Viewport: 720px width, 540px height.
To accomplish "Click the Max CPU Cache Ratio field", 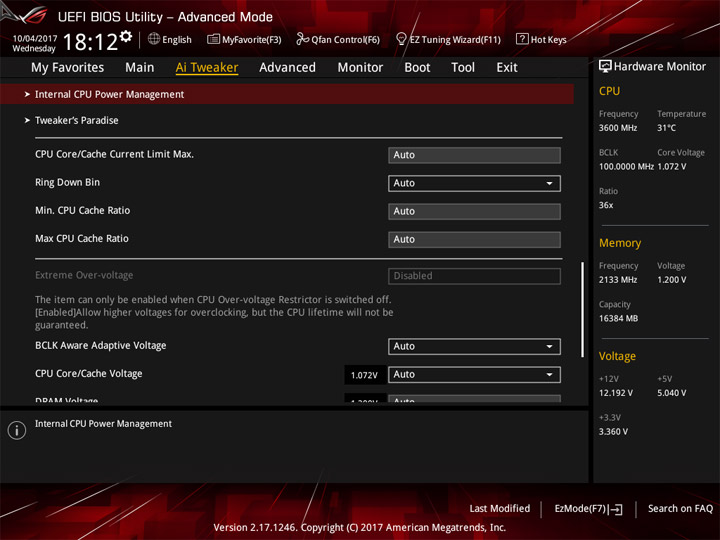I will [474, 239].
